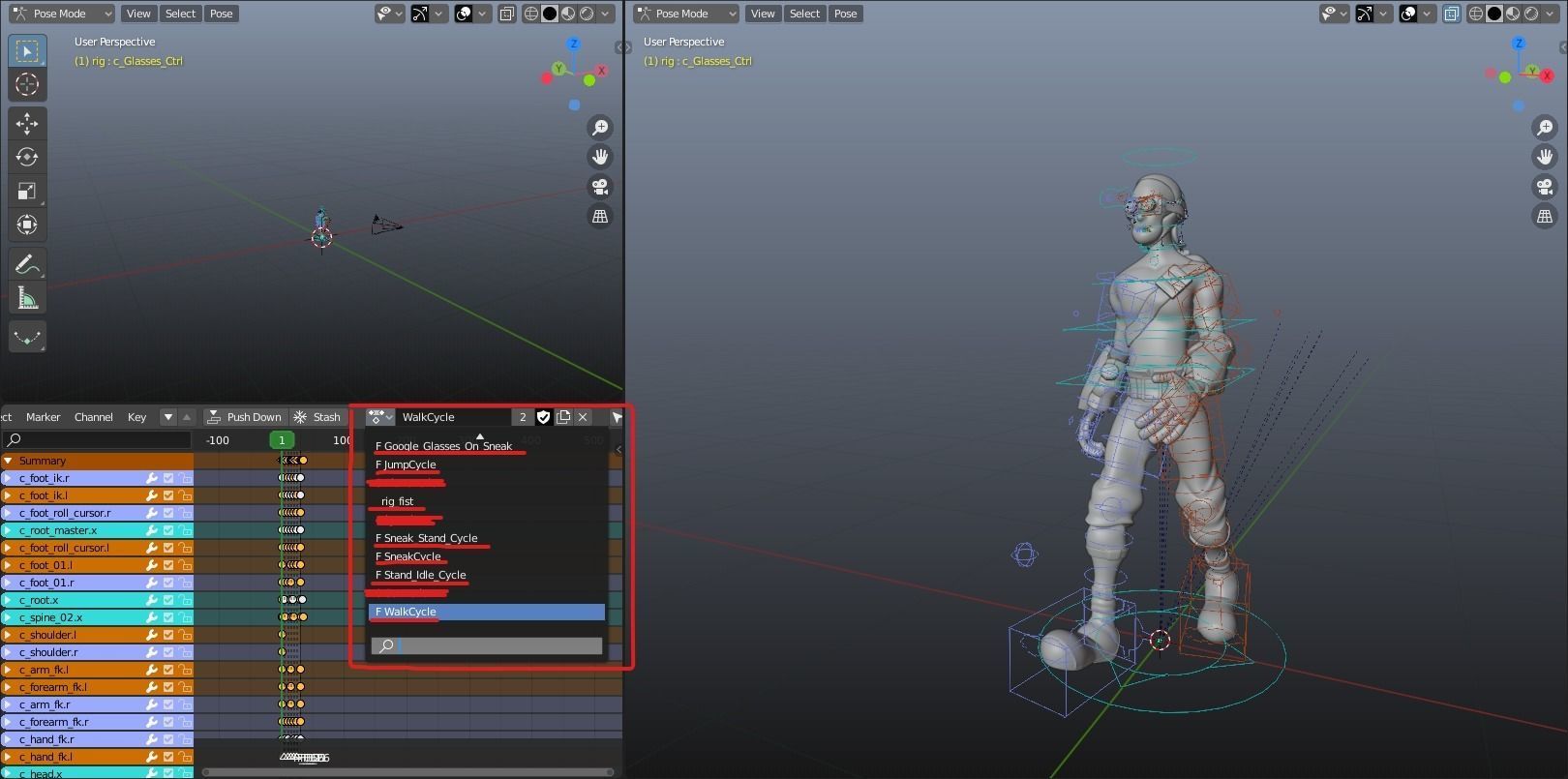This screenshot has height=779, width=1568.
Task: Select rendered shading in right viewport
Action: click(1531, 14)
